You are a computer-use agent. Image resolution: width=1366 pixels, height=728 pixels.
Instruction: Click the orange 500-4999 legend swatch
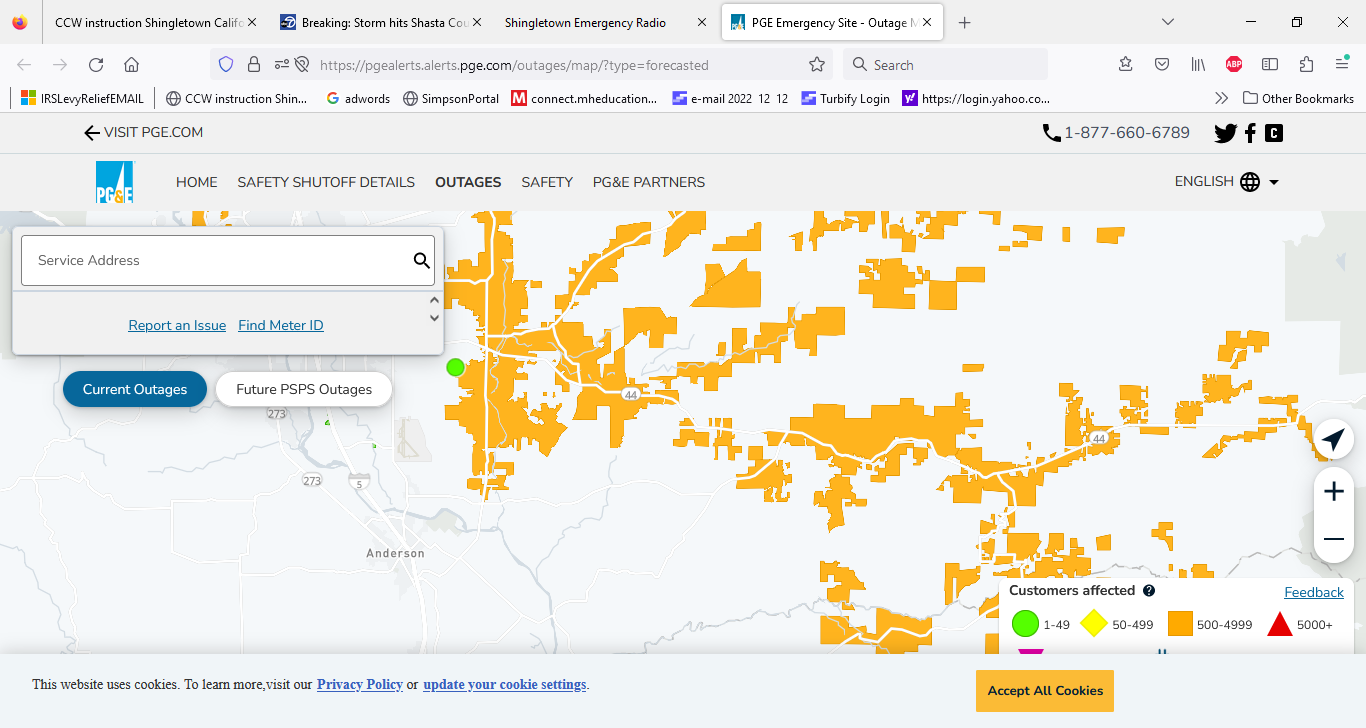pyautogui.click(x=1180, y=624)
